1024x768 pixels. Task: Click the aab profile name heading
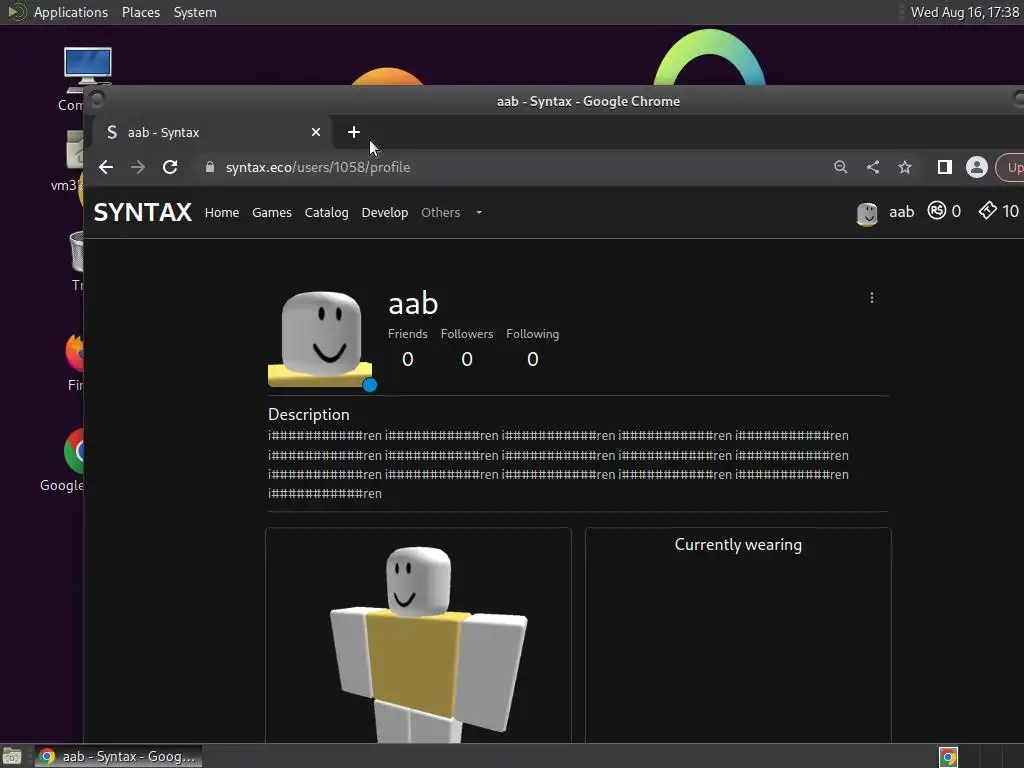(x=413, y=304)
